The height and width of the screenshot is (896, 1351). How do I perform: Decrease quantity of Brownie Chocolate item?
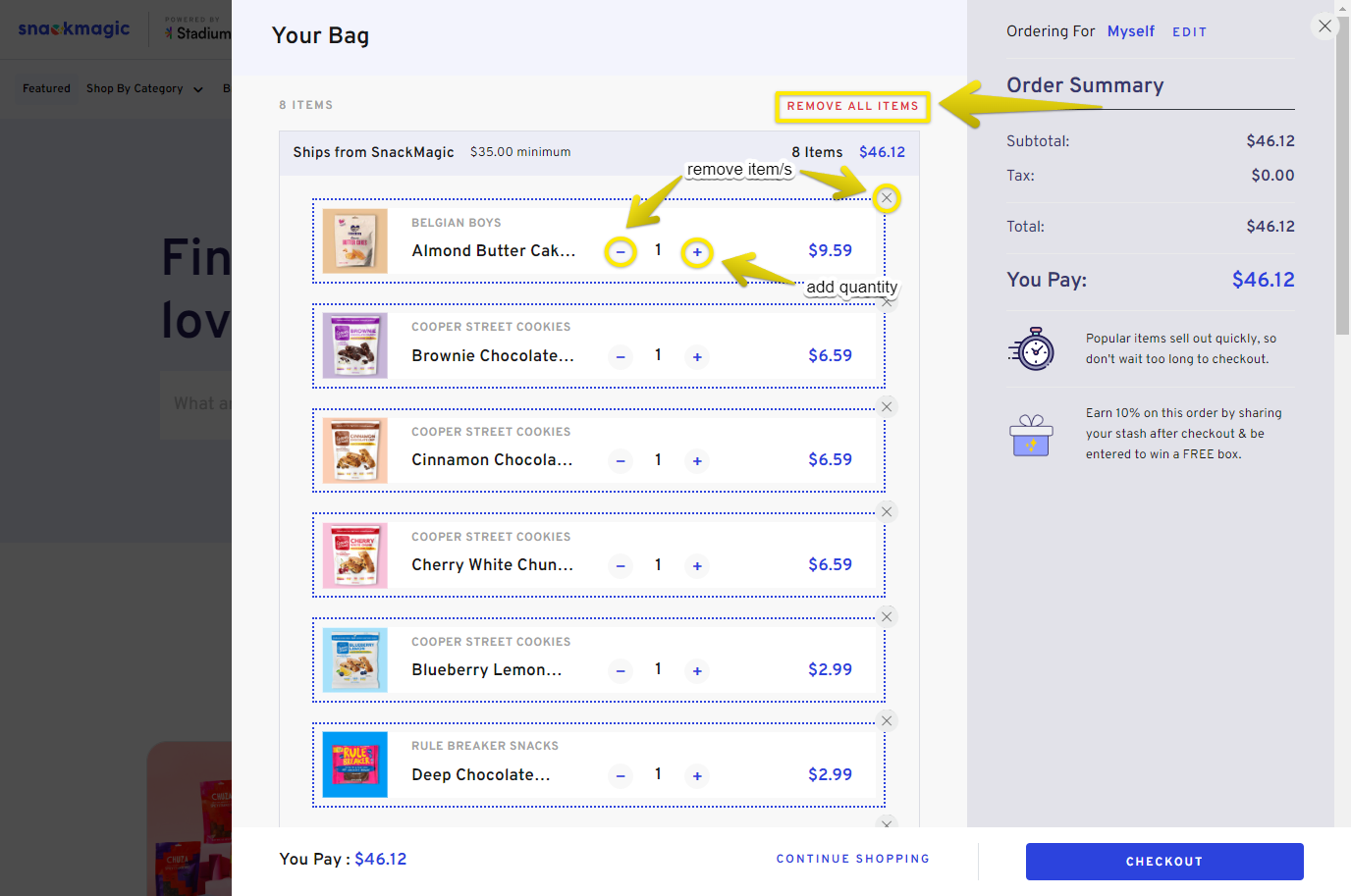click(621, 357)
